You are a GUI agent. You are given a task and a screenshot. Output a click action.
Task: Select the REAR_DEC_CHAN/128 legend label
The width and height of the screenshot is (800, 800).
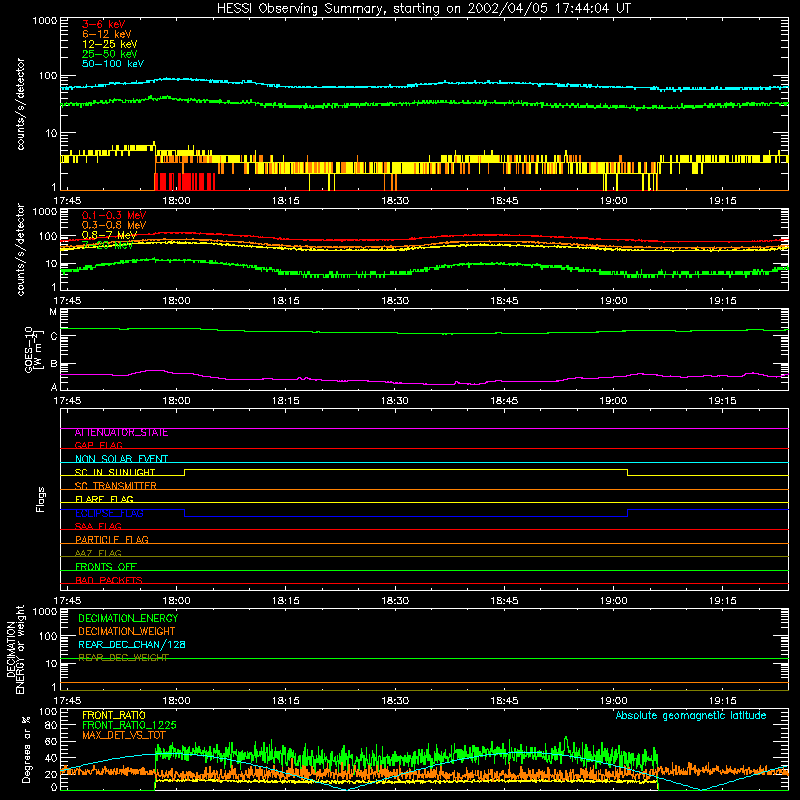[132, 645]
